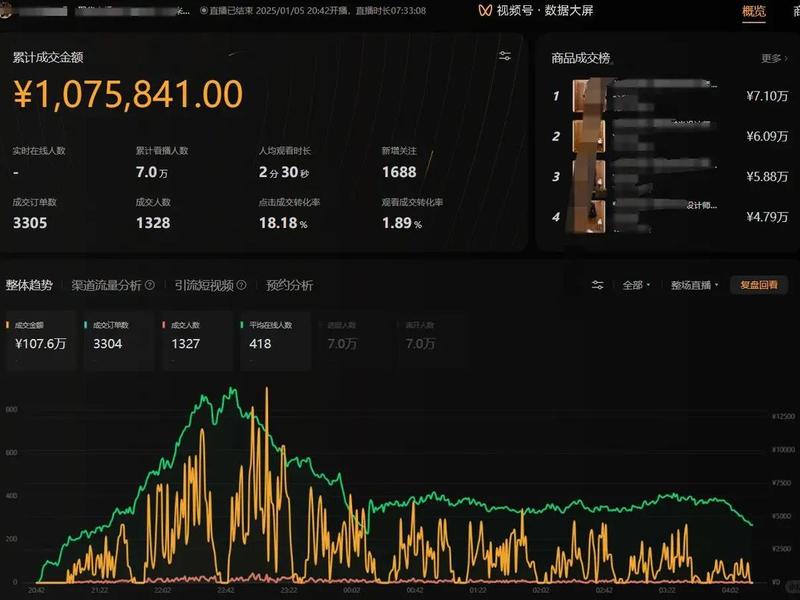This screenshot has height=600, width=800.
Task: Click the rank 4 product thumbnail
Action: coord(589,217)
